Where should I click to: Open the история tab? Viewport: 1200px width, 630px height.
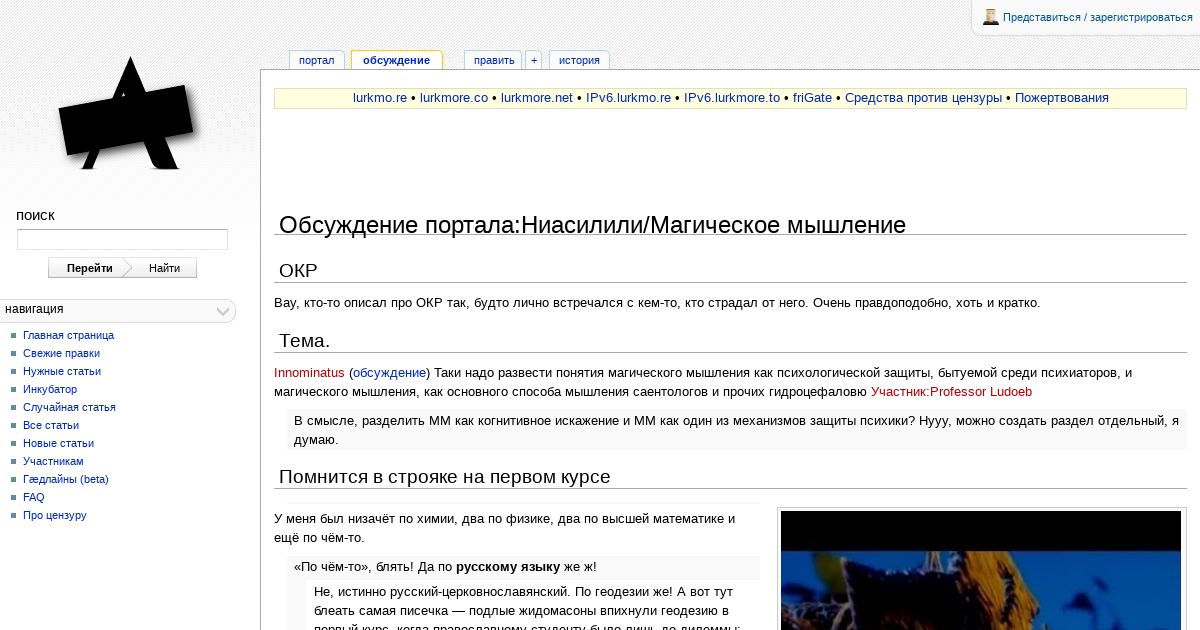click(579, 60)
